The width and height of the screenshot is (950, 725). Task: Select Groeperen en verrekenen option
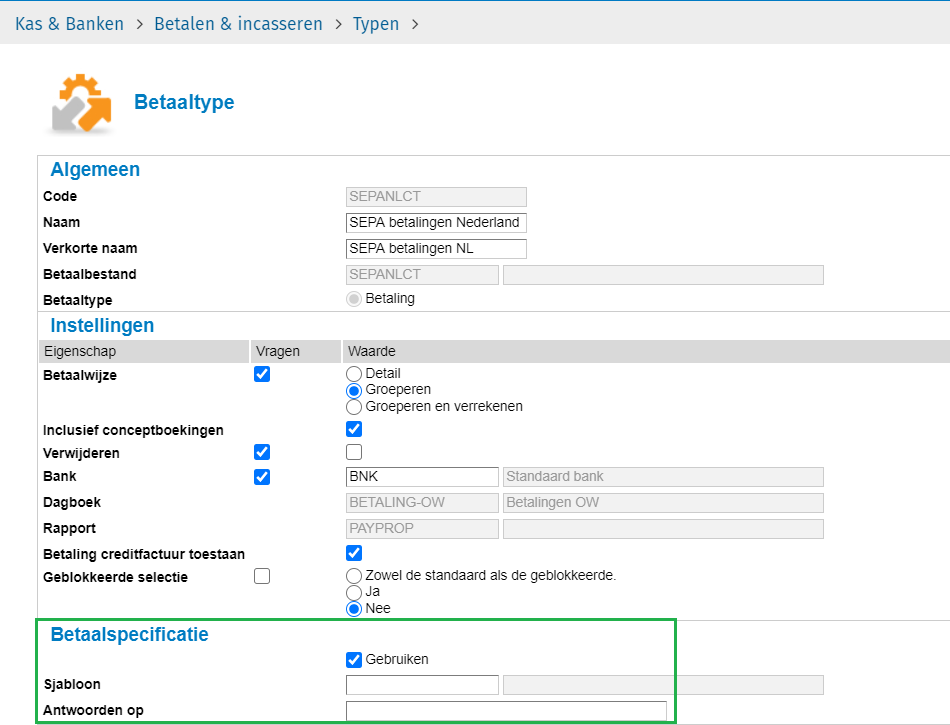[x=353, y=407]
